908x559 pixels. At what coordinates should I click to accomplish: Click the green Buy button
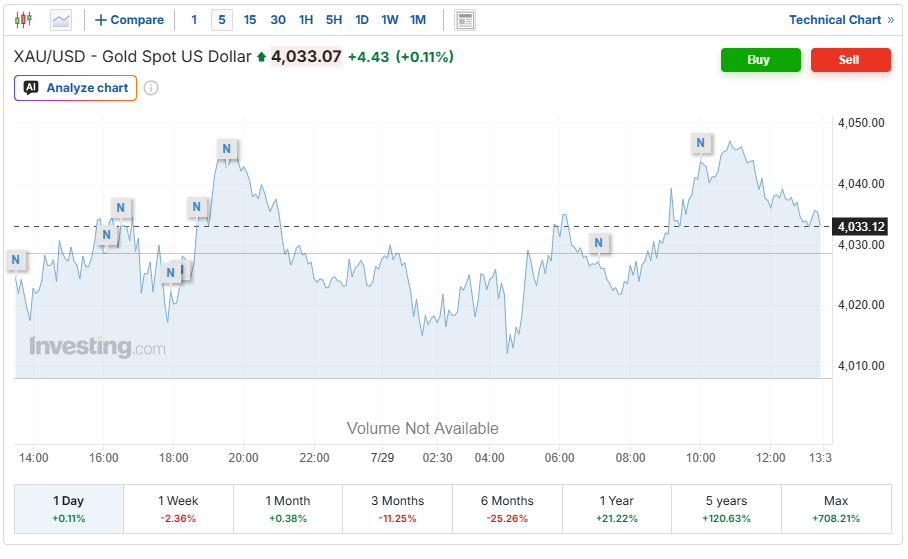pyautogui.click(x=760, y=60)
